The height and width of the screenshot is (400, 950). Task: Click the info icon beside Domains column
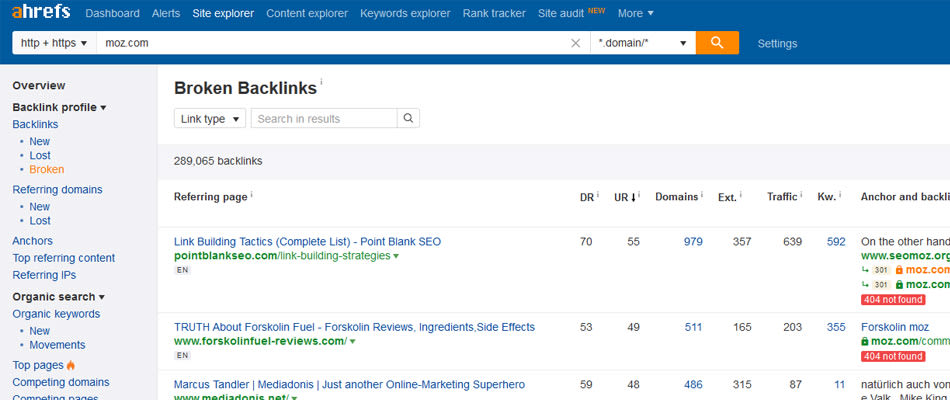[x=702, y=195]
